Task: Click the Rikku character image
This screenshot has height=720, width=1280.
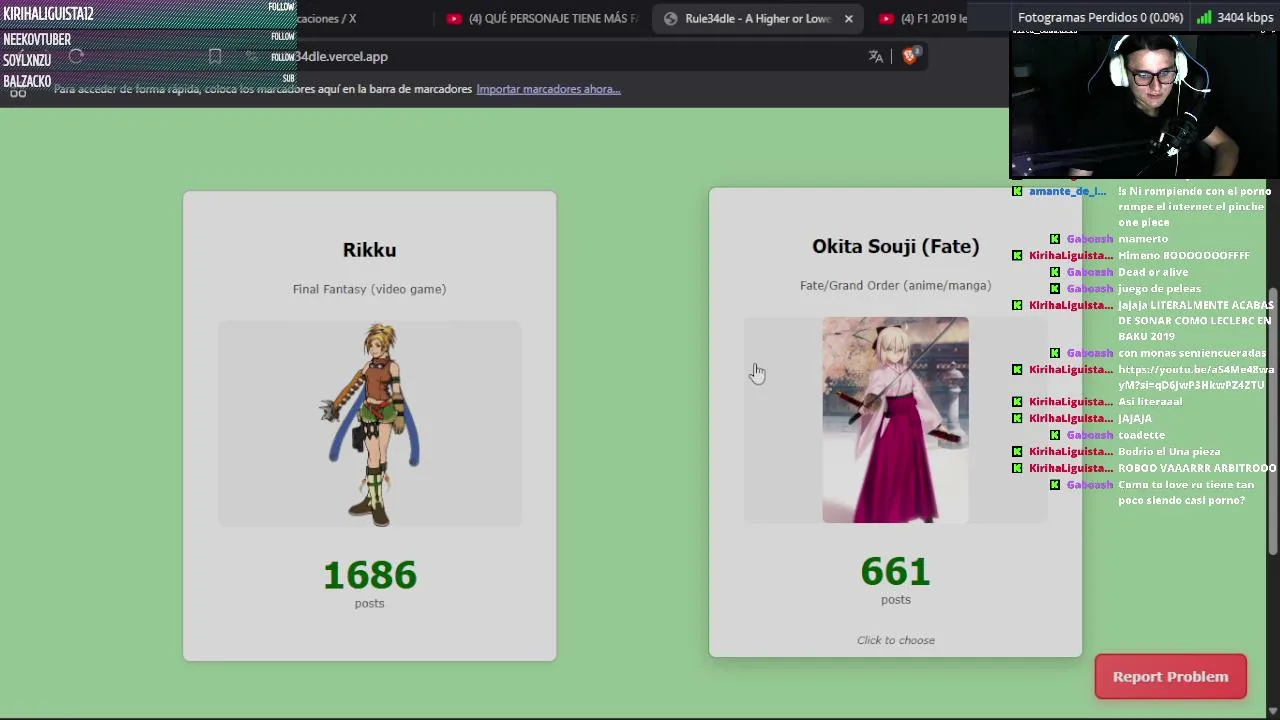Action: pos(370,424)
